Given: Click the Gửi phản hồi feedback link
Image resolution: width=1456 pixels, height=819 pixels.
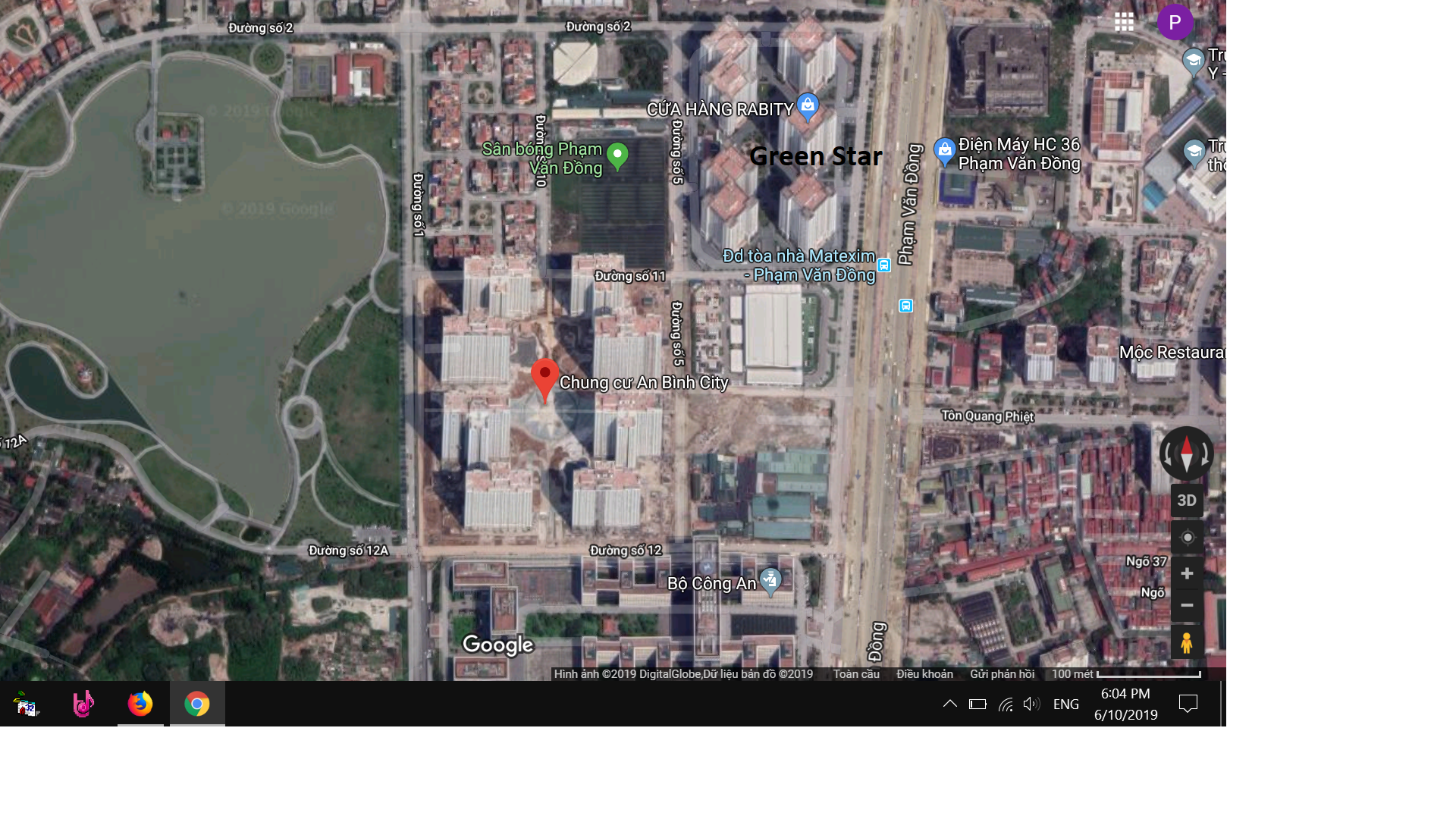Looking at the screenshot, I should pyautogui.click(x=1002, y=674).
